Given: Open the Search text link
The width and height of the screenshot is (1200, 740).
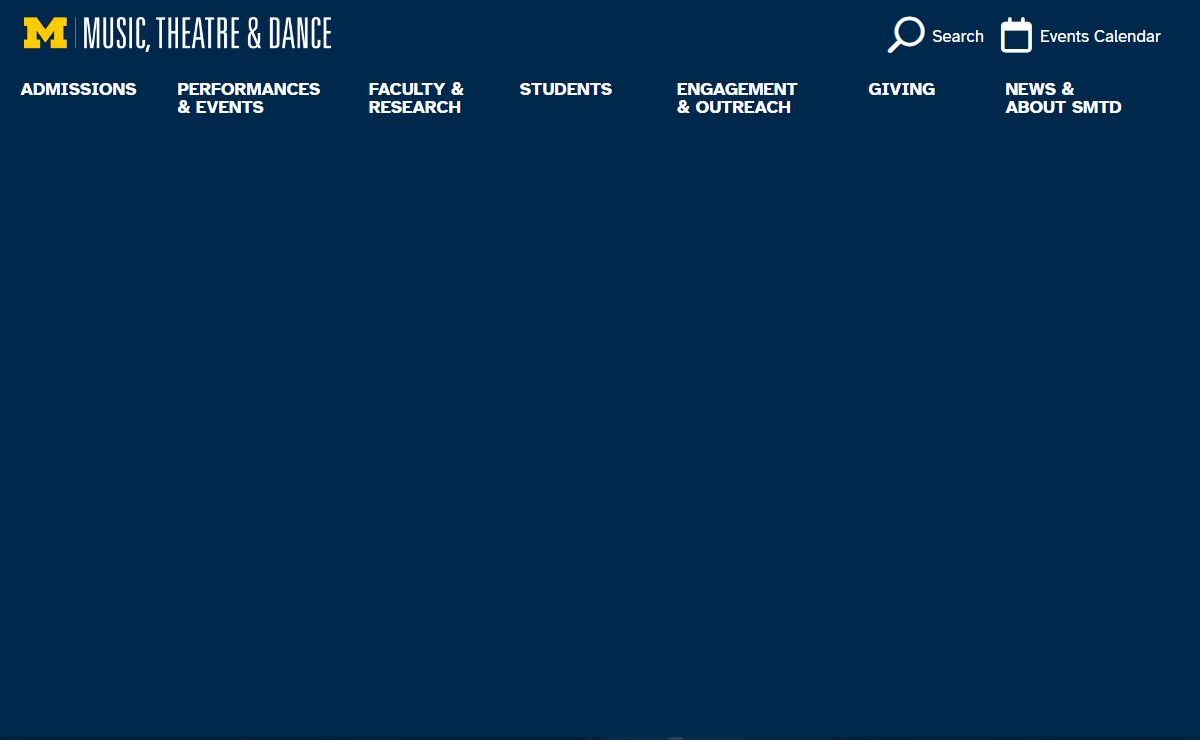Looking at the screenshot, I should coord(958,36).
